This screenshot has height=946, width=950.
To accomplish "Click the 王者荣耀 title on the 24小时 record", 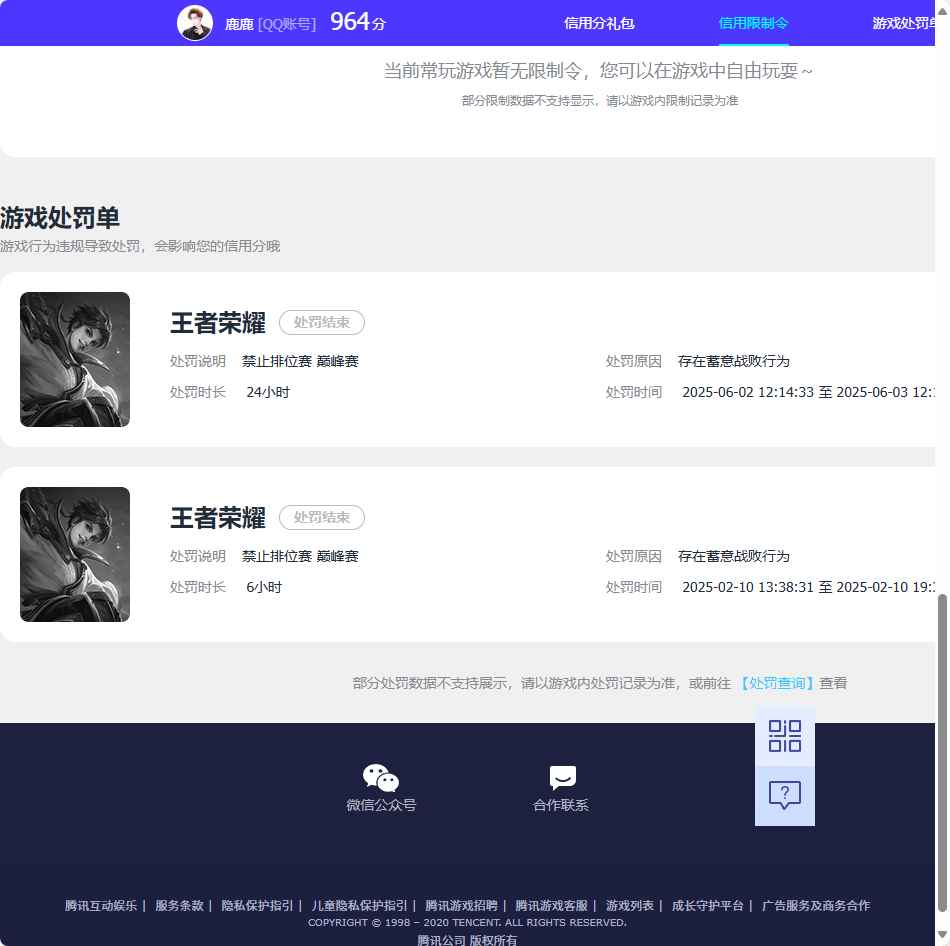I will pyautogui.click(x=218, y=322).
